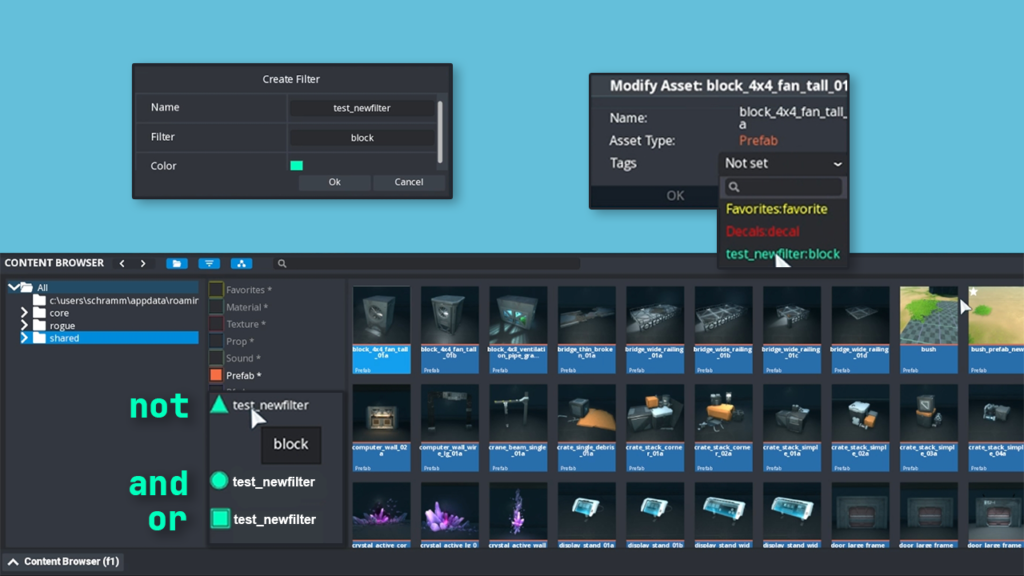This screenshot has width=1024, height=576.
Task: Click the triangle 'not' test_newfilter icon
Action: pos(219,405)
